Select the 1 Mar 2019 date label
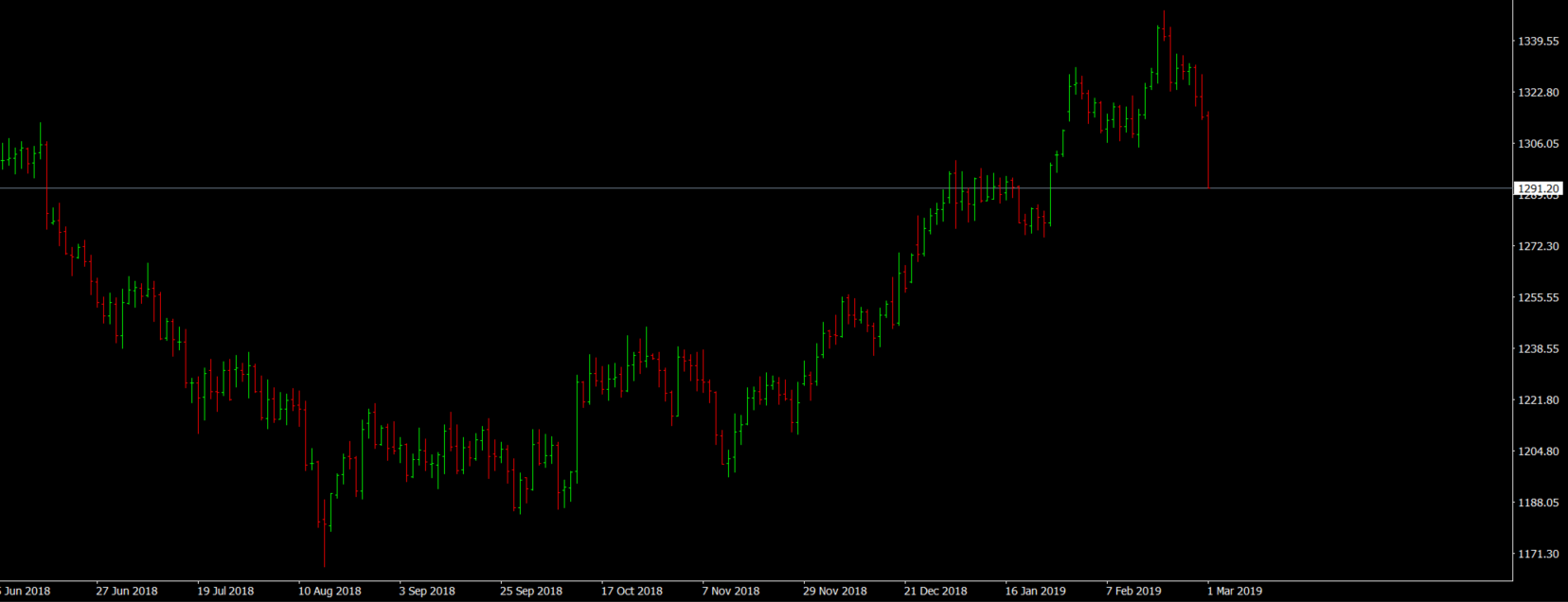 (1235, 591)
